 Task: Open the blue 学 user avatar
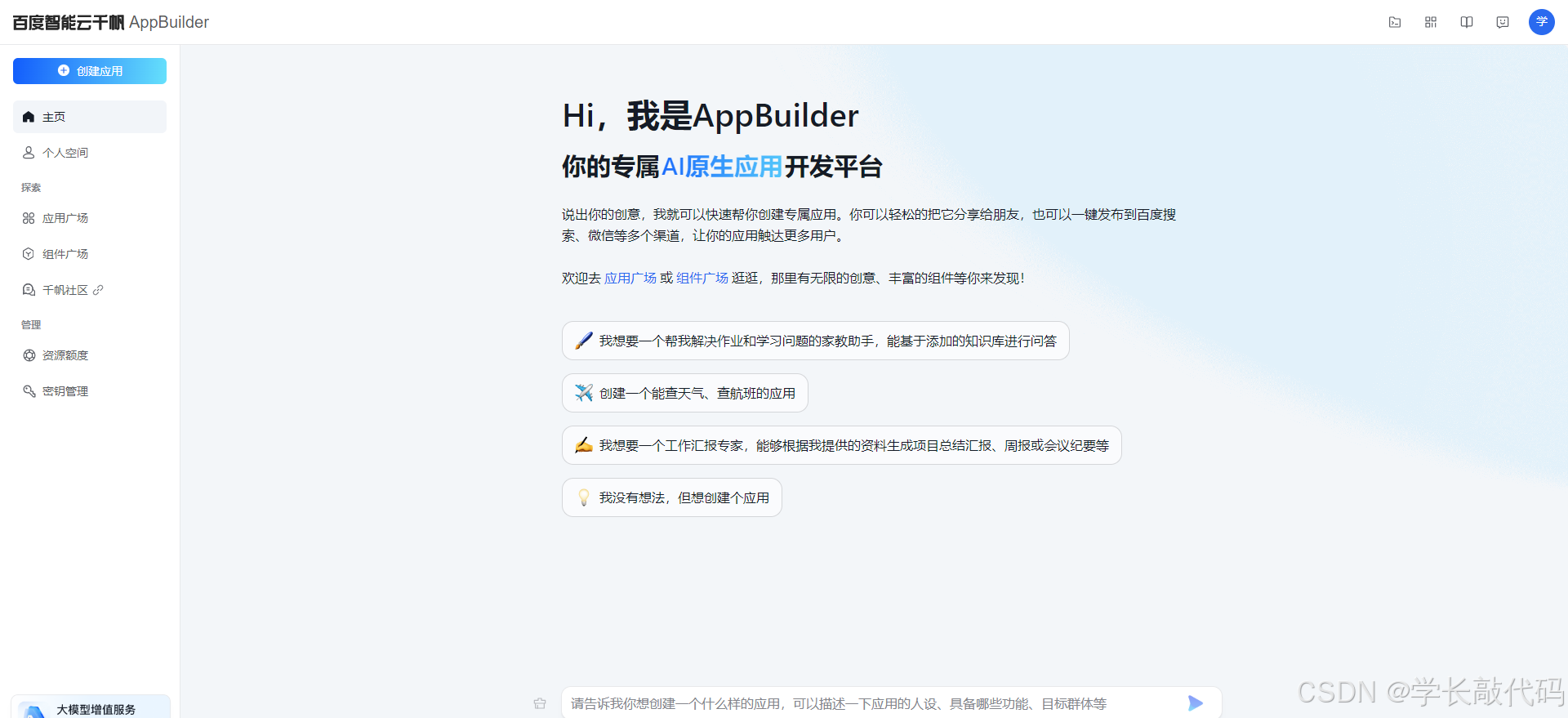tap(1542, 22)
